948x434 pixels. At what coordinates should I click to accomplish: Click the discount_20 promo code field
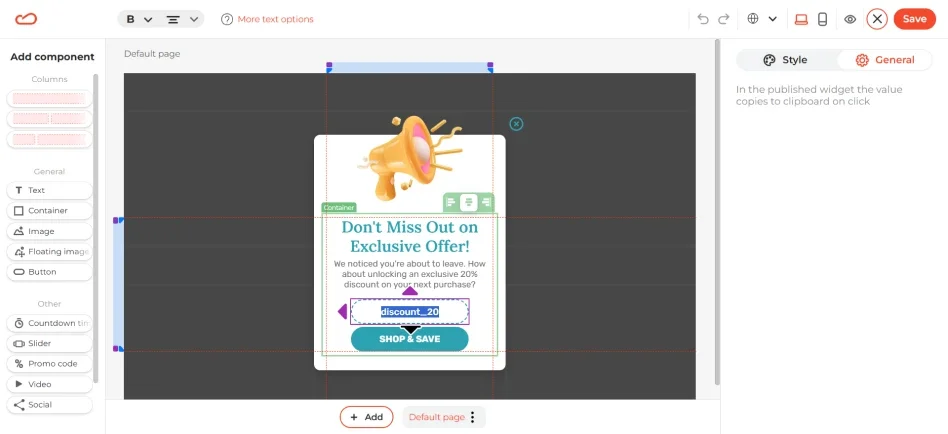[x=410, y=312]
